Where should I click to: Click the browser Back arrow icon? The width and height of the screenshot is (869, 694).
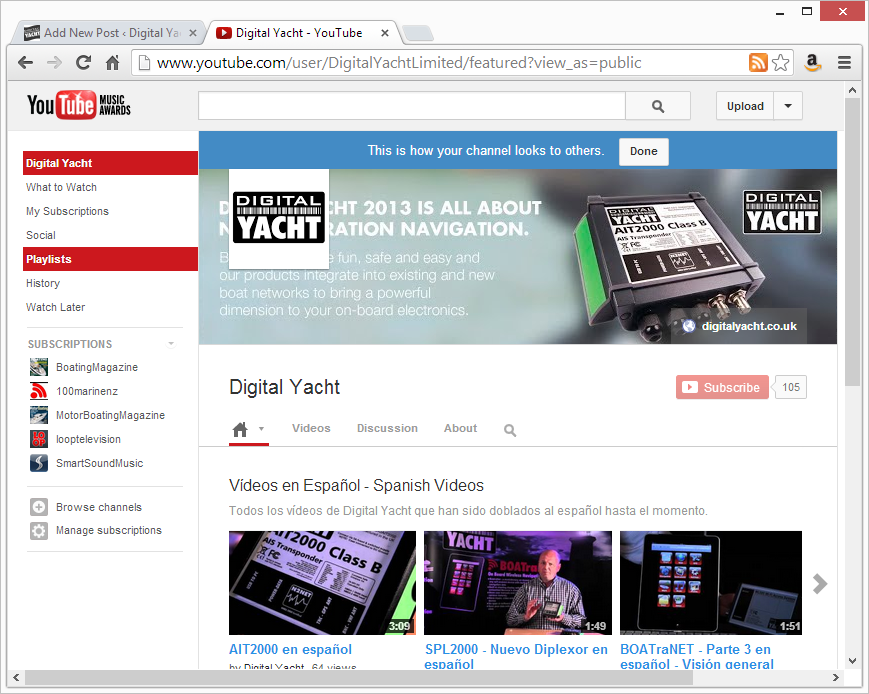(x=25, y=62)
